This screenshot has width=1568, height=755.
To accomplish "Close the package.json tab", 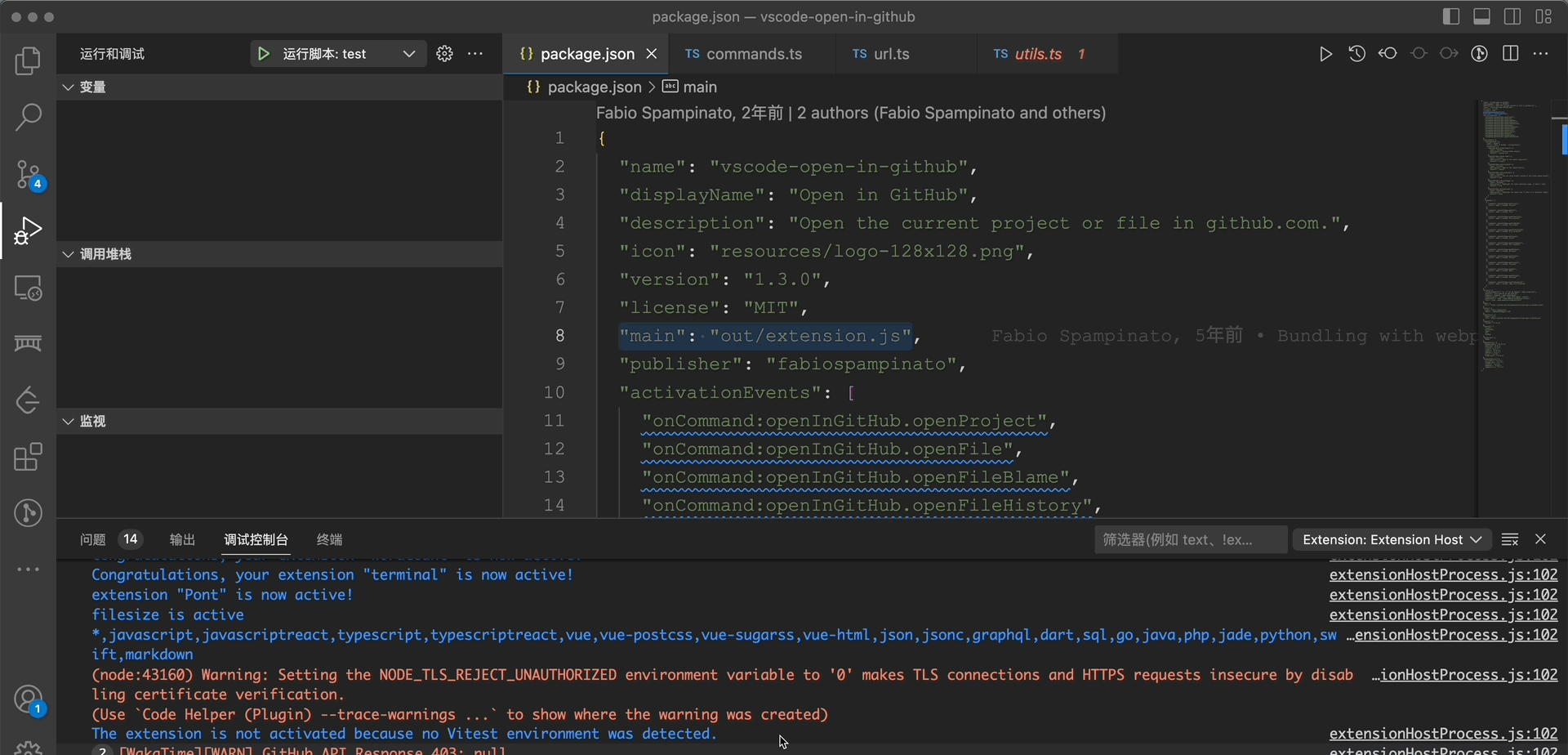I will pyautogui.click(x=652, y=54).
